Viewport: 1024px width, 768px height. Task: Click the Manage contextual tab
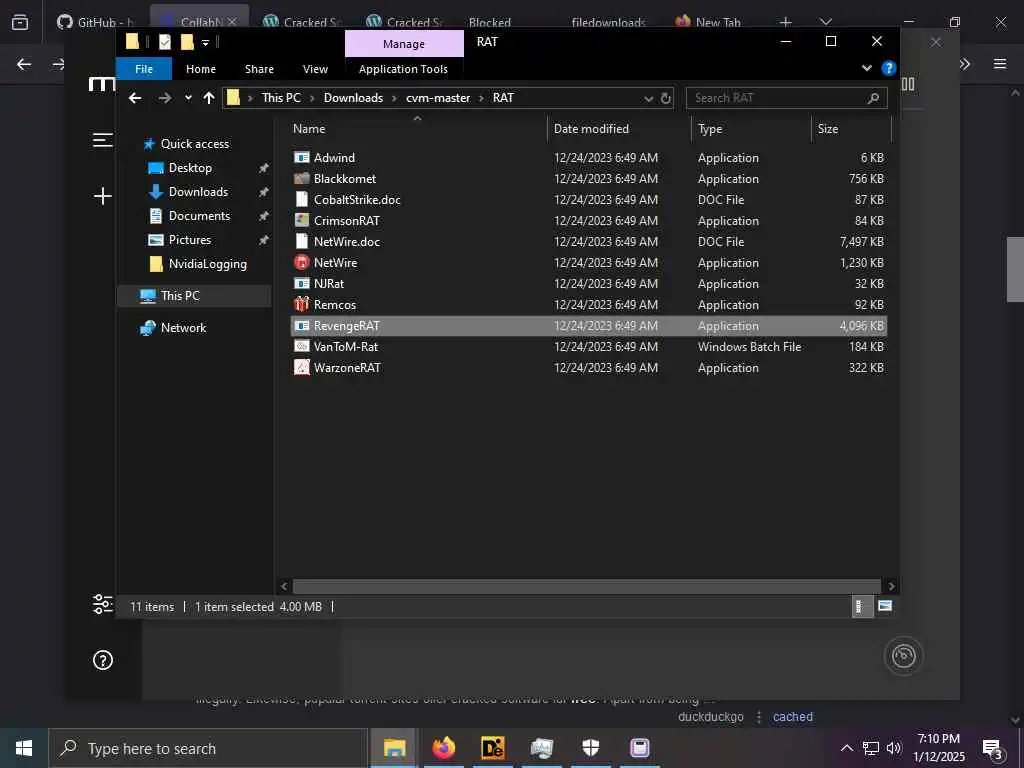tap(404, 44)
